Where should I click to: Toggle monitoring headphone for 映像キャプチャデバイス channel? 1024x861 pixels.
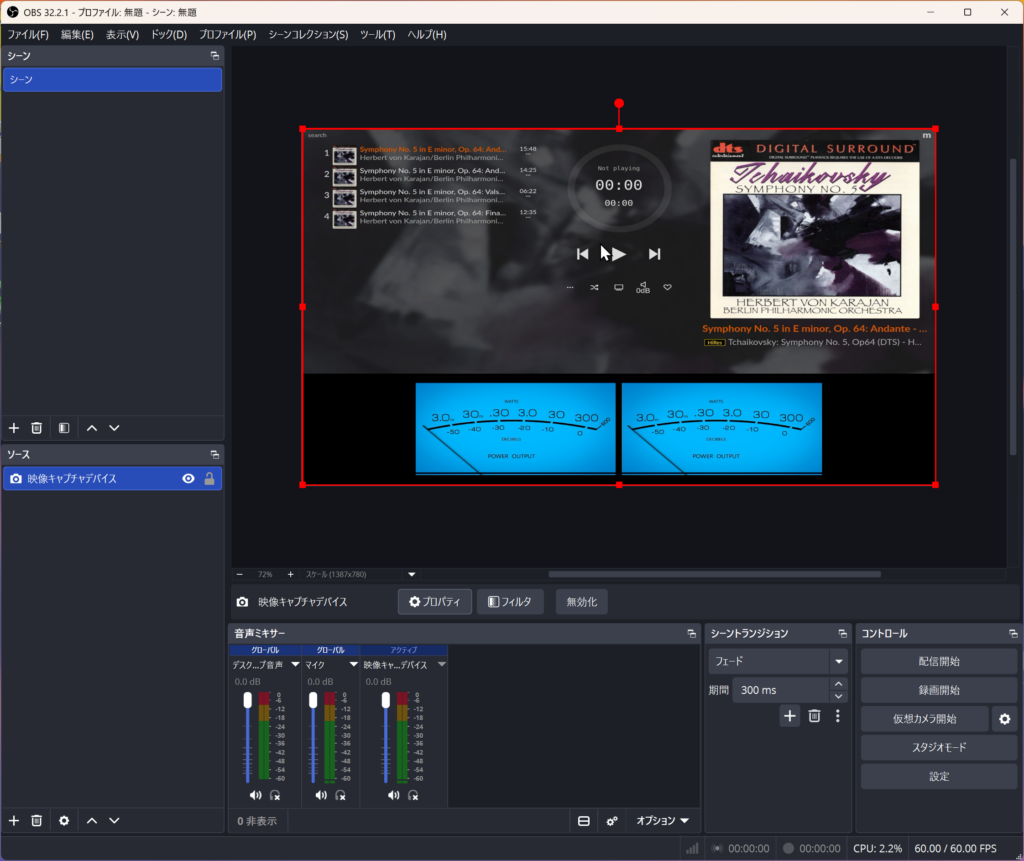click(x=413, y=795)
